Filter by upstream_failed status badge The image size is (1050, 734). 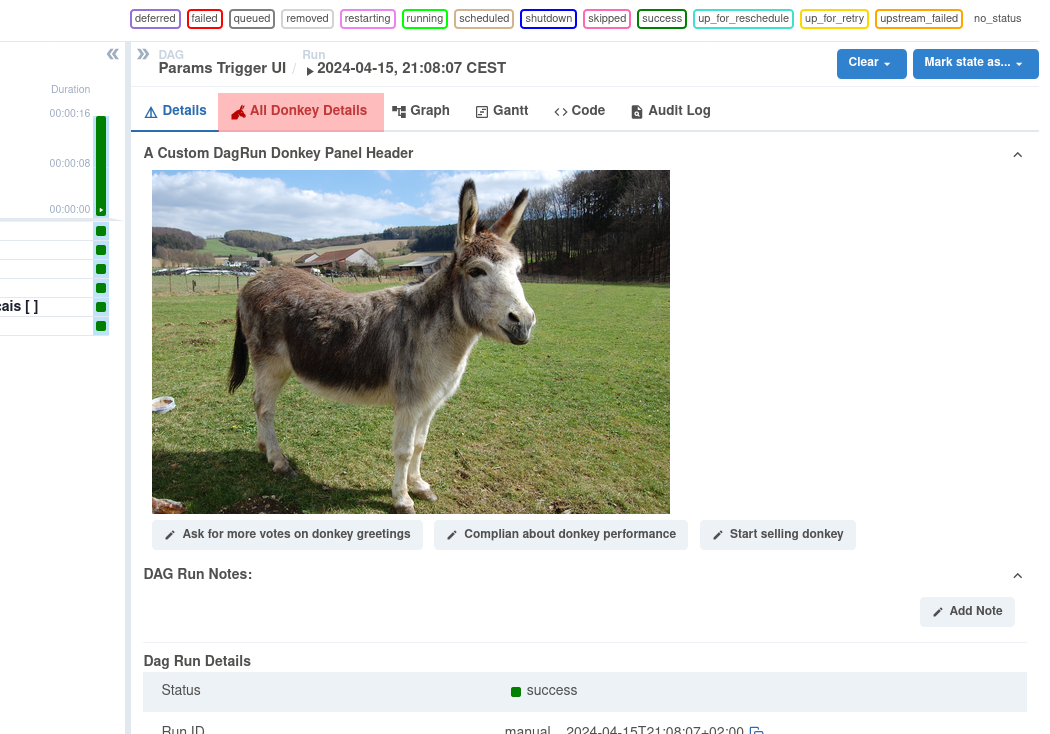pyautogui.click(x=919, y=19)
